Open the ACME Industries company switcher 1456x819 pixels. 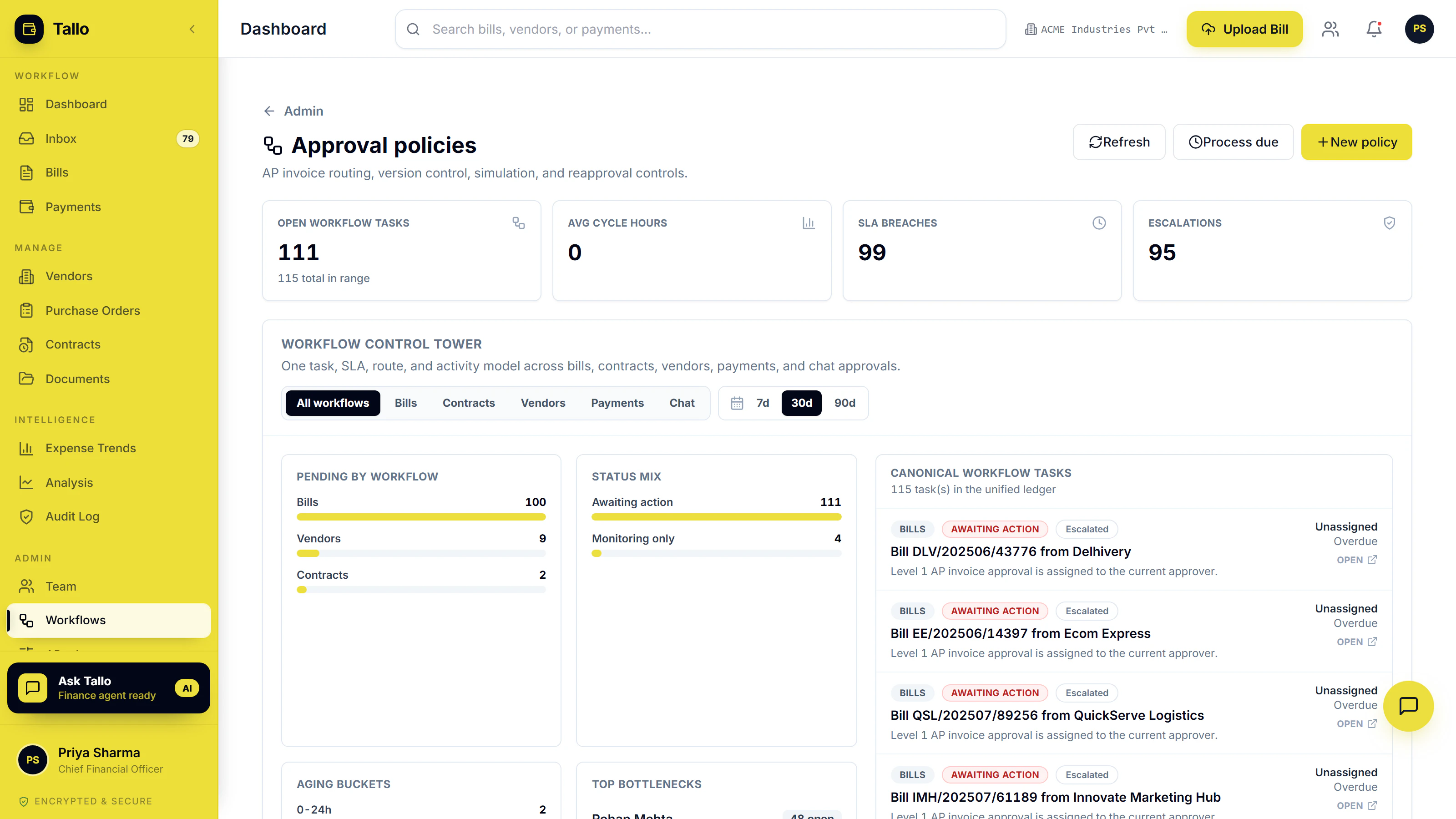coord(1096,29)
